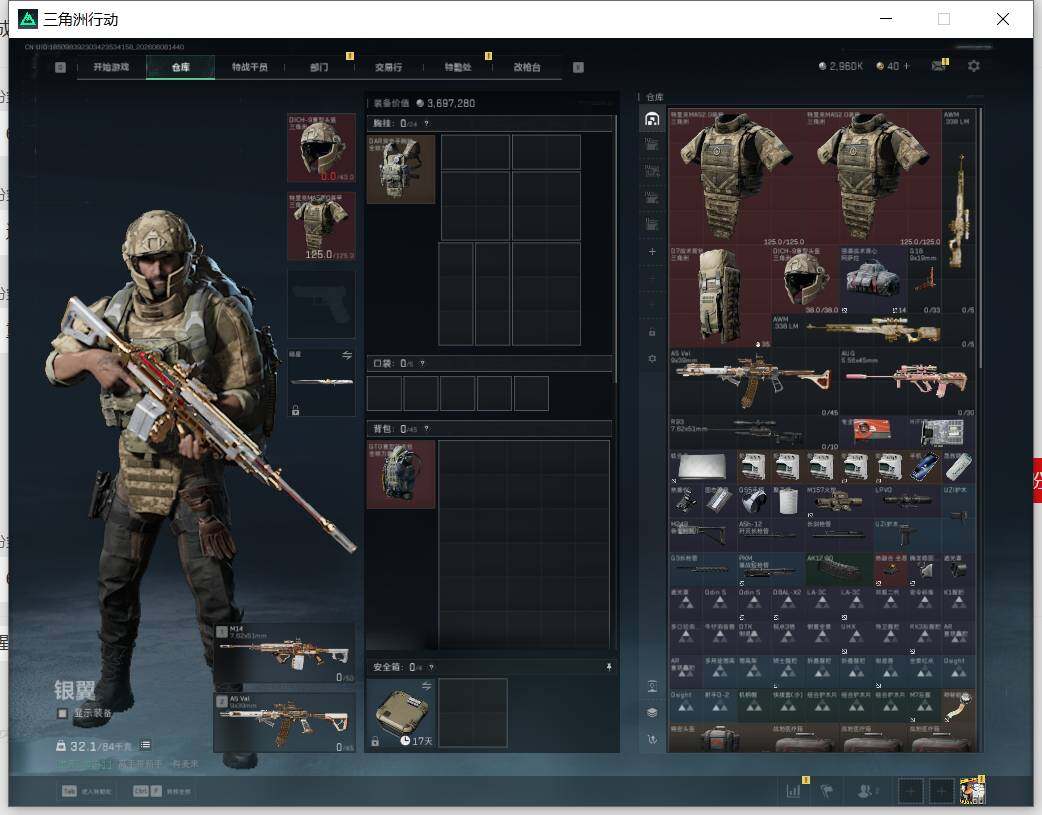Image resolution: width=1042 pixels, height=815 pixels.
Task: Select the tall backpack in warehouse
Action: [x=720, y=296]
